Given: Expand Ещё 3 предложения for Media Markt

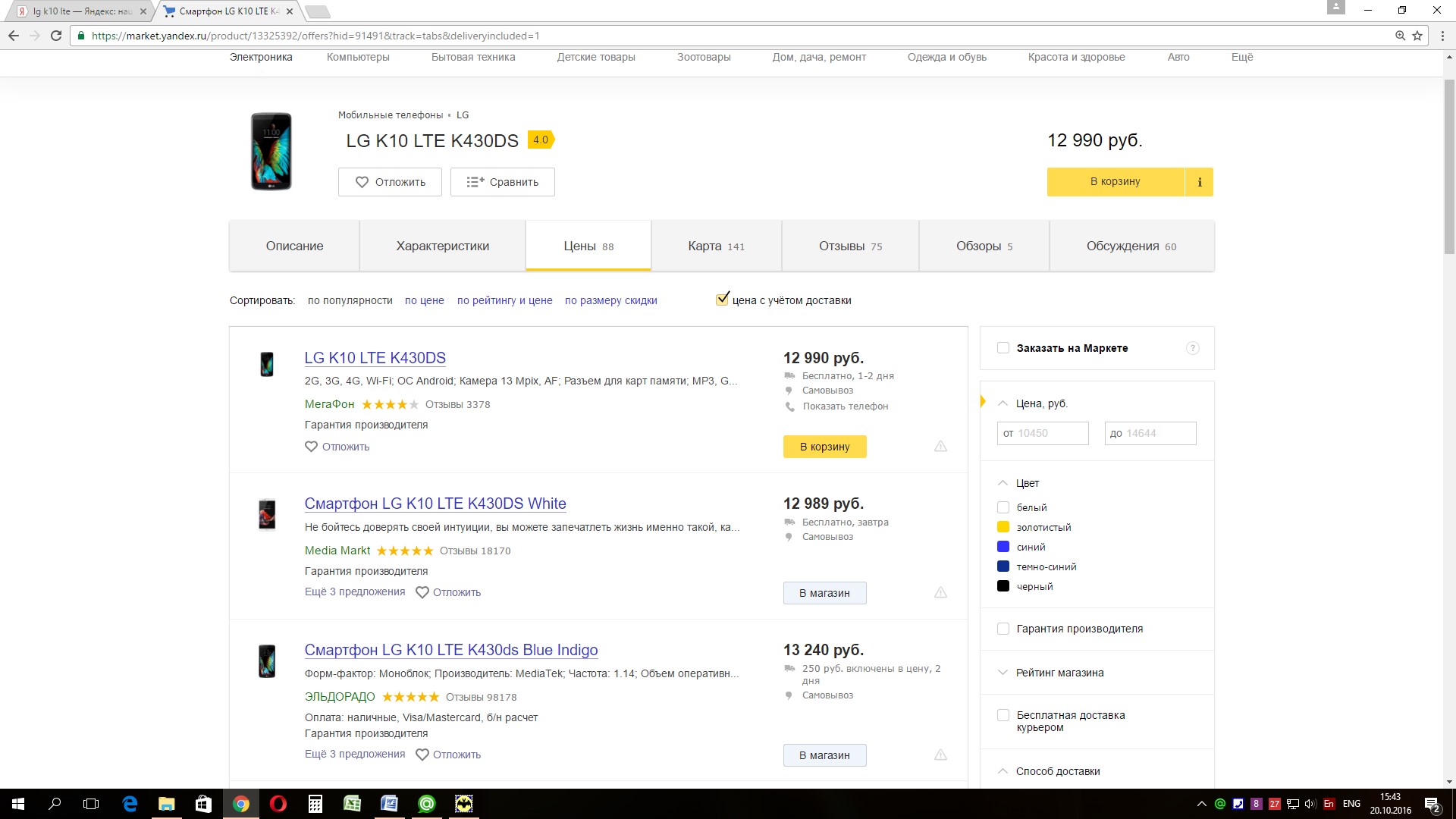Looking at the screenshot, I should (355, 591).
